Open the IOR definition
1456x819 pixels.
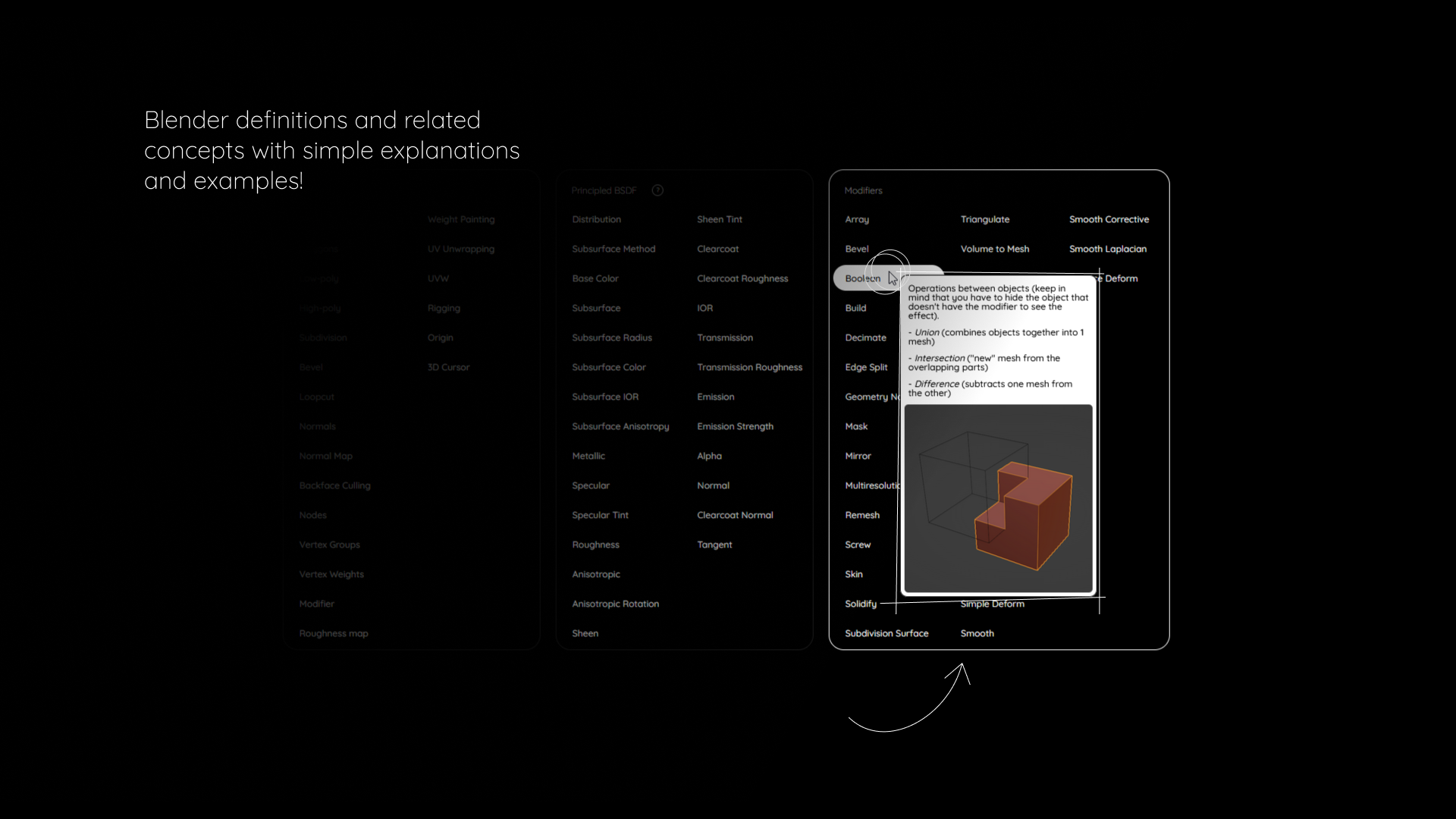click(x=704, y=308)
